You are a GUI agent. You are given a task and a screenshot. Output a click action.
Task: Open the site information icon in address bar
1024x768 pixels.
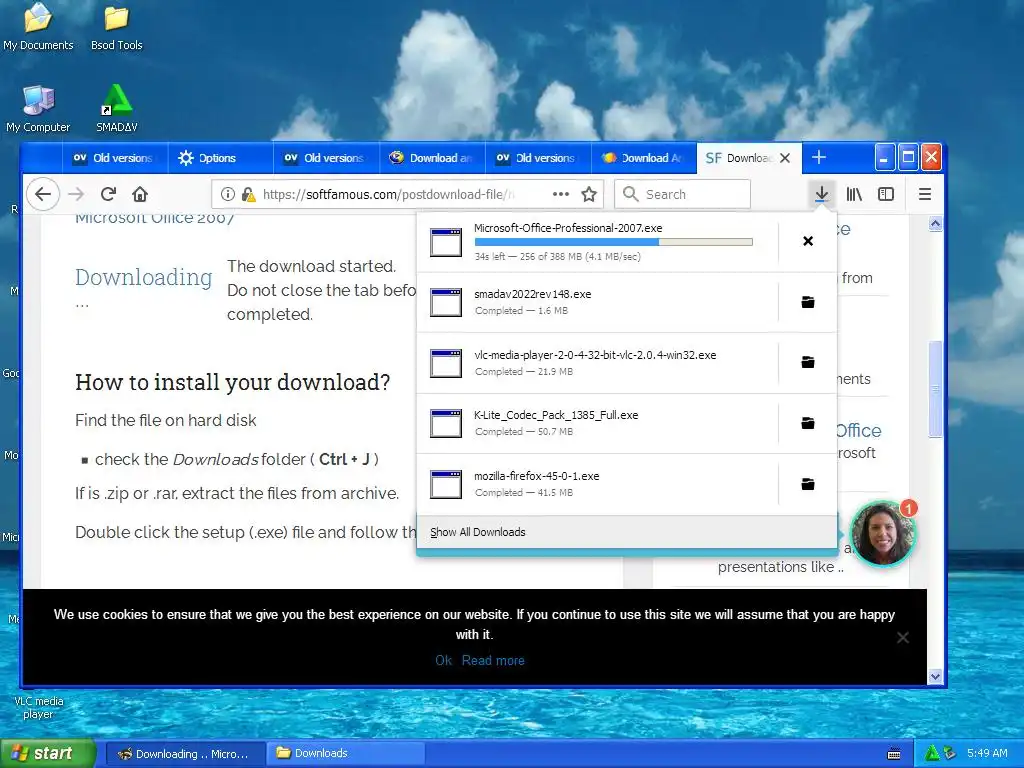pyautogui.click(x=227, y=194)
